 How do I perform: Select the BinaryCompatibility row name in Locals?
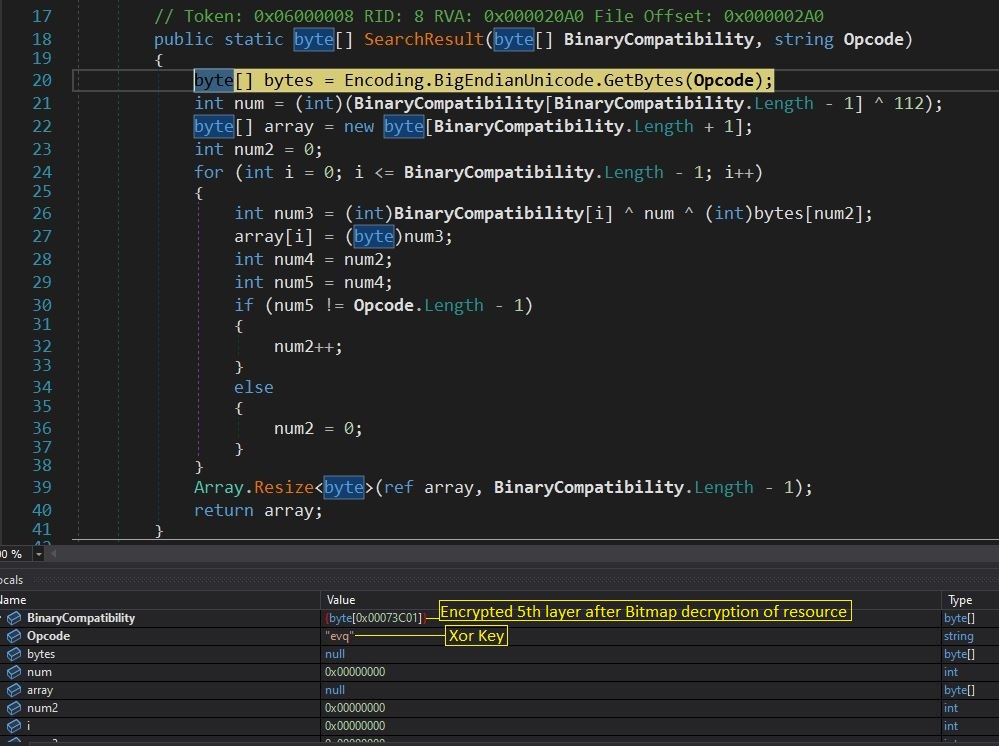[81, 618]
